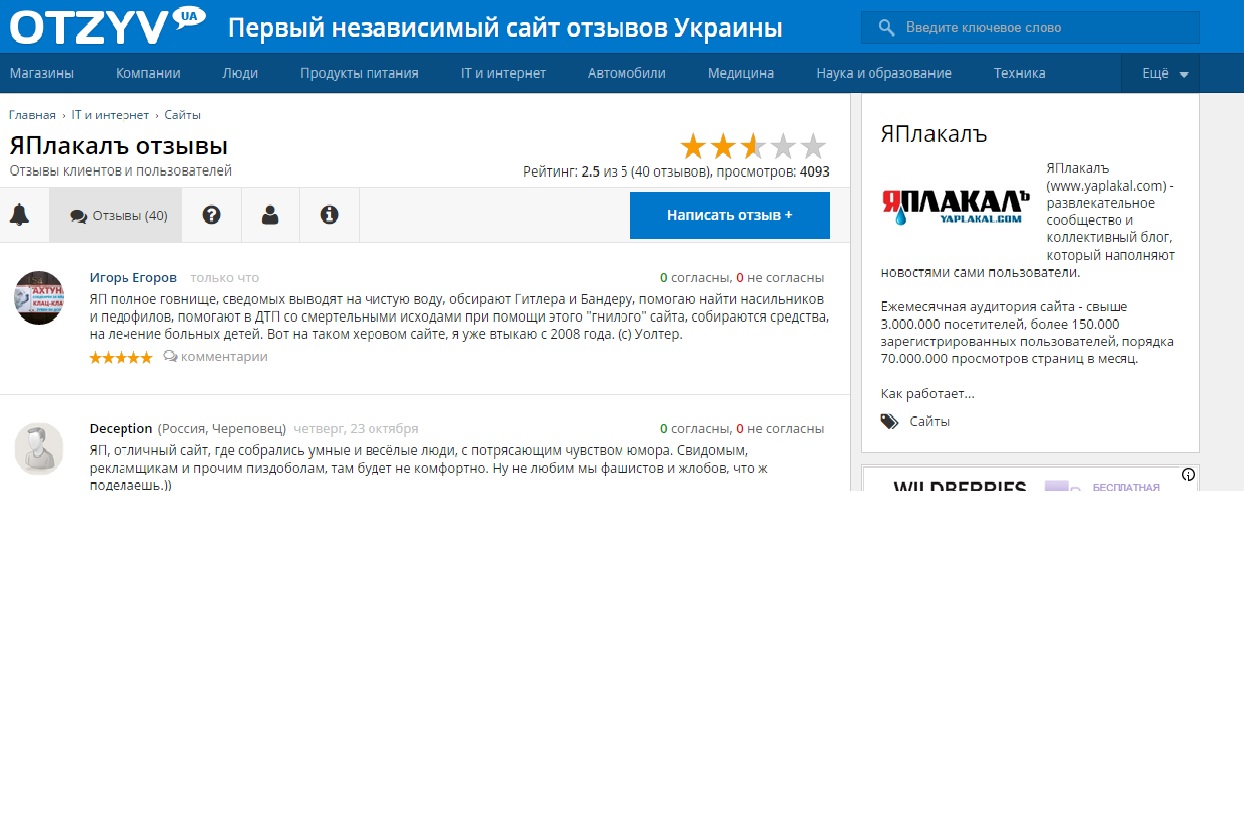This screenshot has width=1244, height=840.
Task: Open the Автомобили menu item
Action: (627, 73)
